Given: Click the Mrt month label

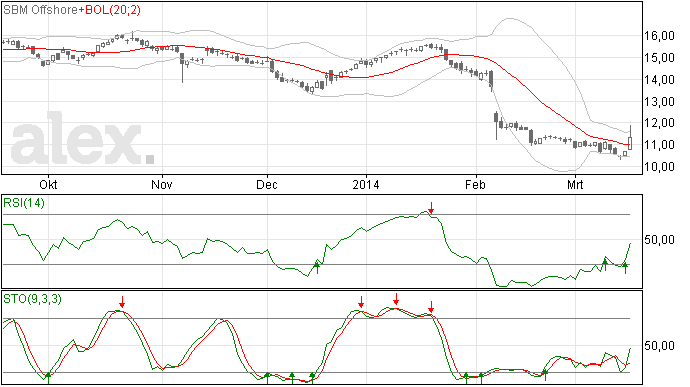Looking at the screenshot, I should click(x=575, y=184).
